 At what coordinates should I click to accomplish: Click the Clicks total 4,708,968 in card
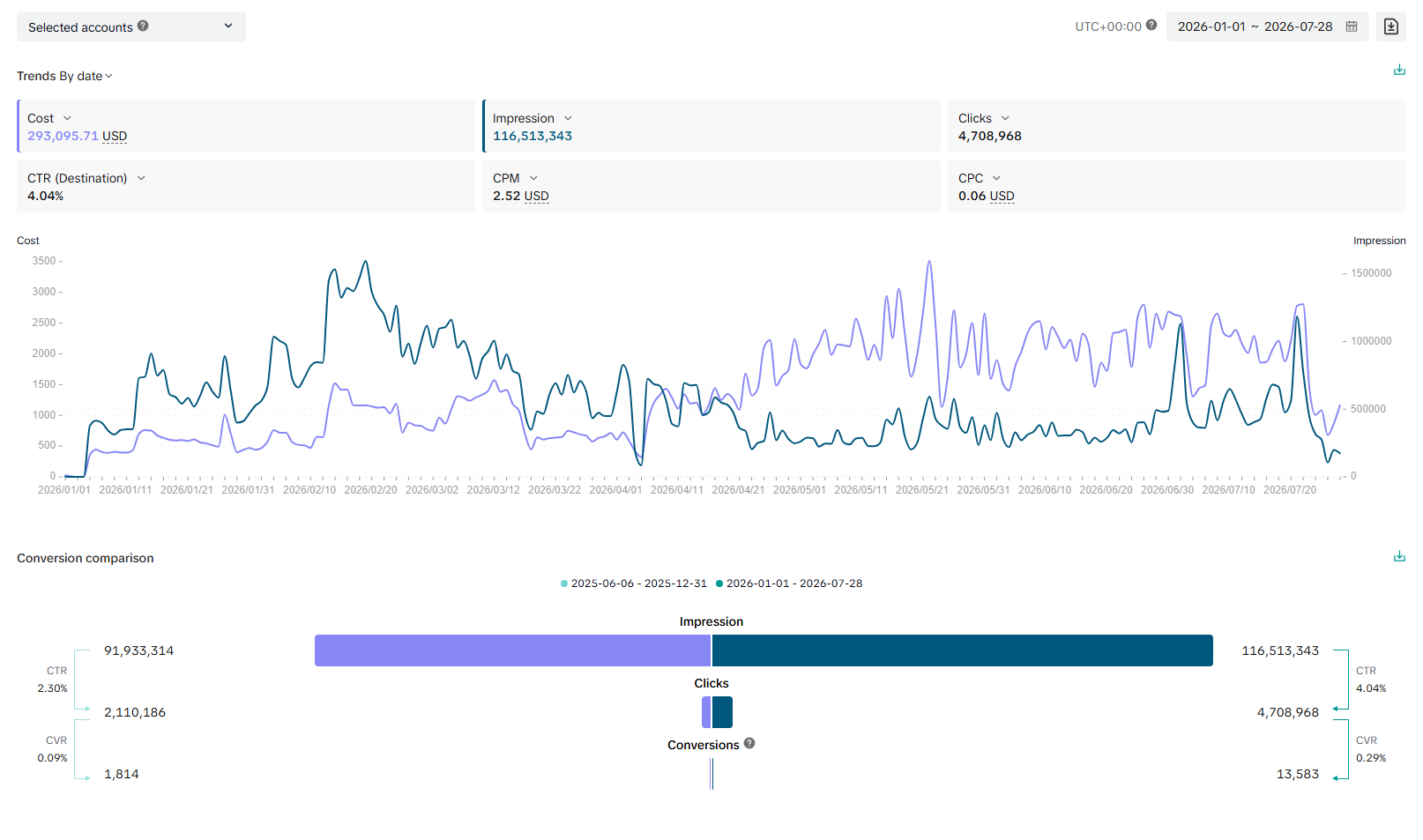[990, 136]
